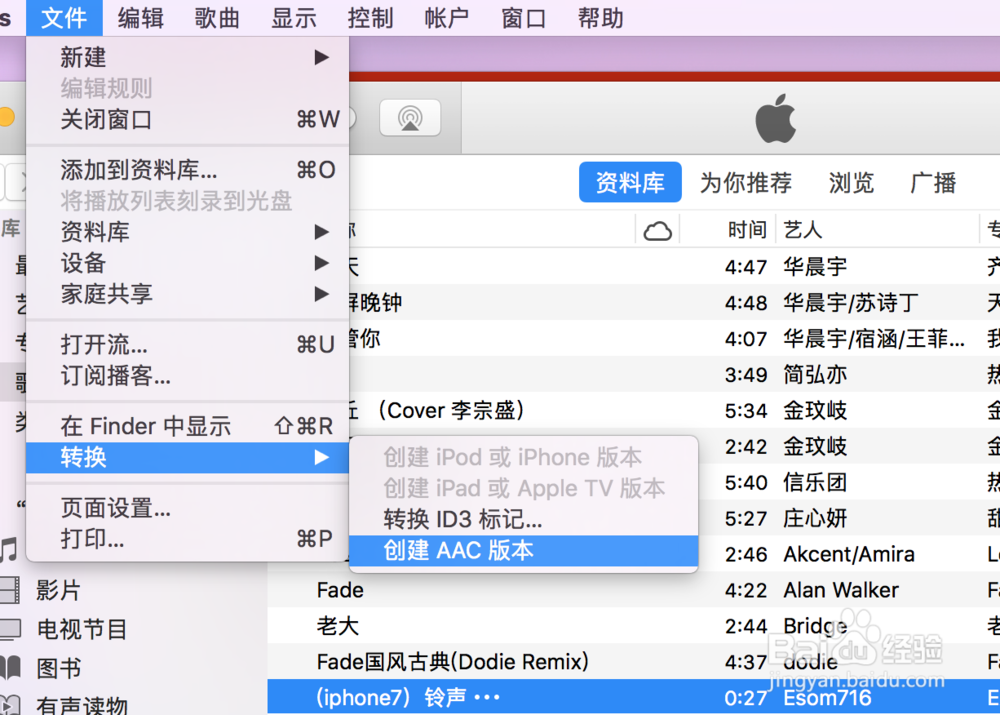Choose 打开流… menu item
Screen dimensions: 1000x715
188,344
